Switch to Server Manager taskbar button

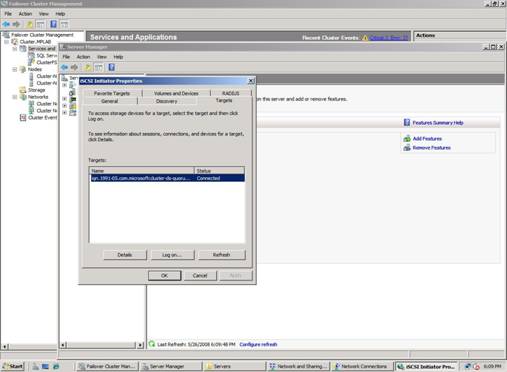(x=171, y=366)
